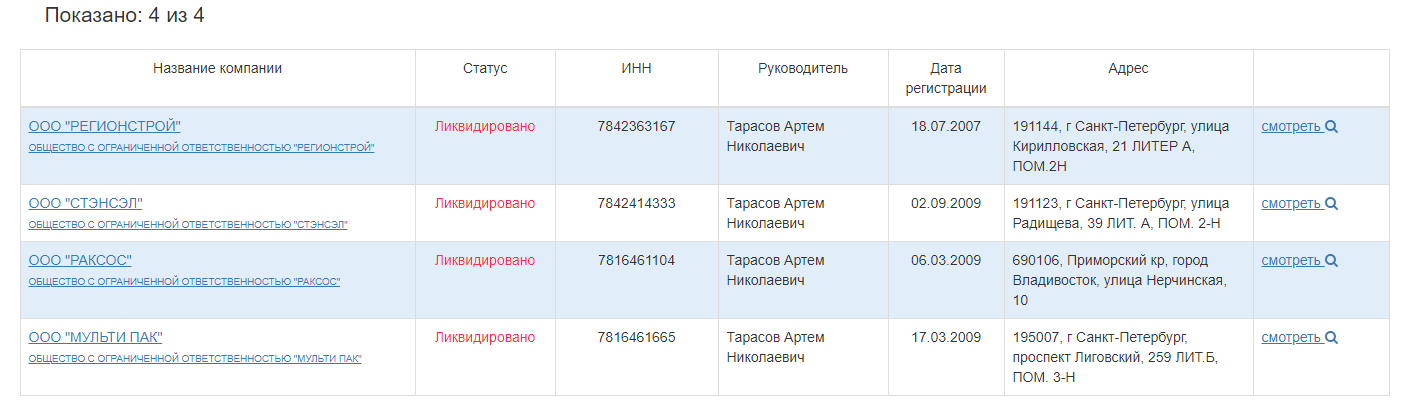Select "Название компании" column header
Image resolution: width=1422 pixels, height=415 pixels.
pyautogui.click(x=217, y=69)
